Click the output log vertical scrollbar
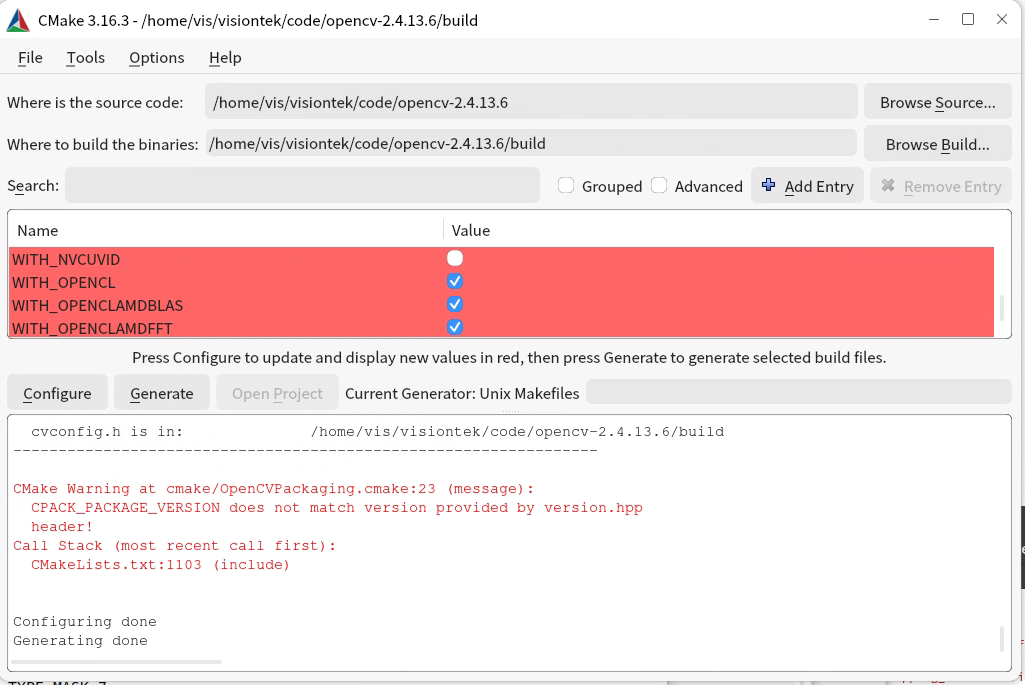 tap(1001, 639)
